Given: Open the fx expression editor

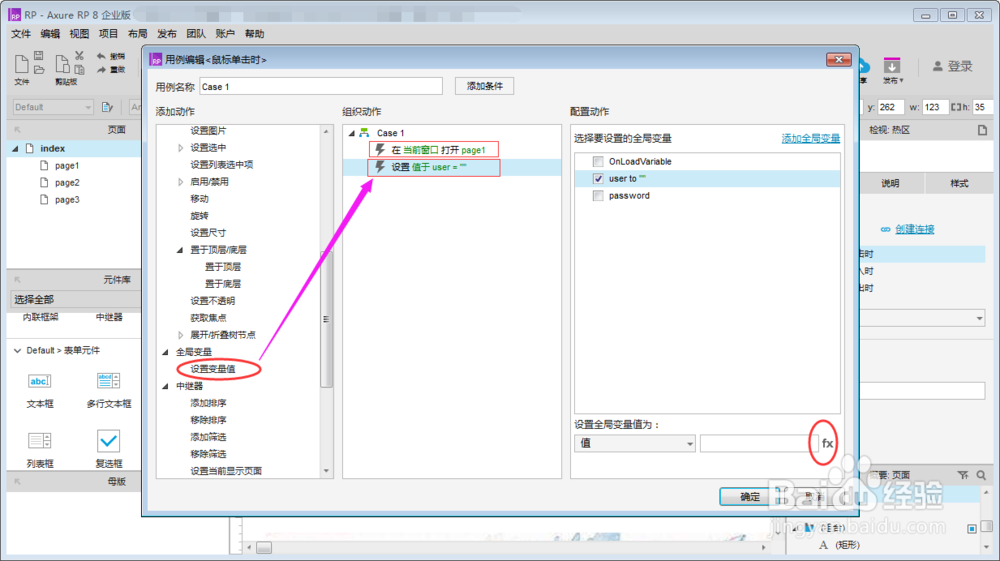Looking at the screenshot, I should coord(827,443).
